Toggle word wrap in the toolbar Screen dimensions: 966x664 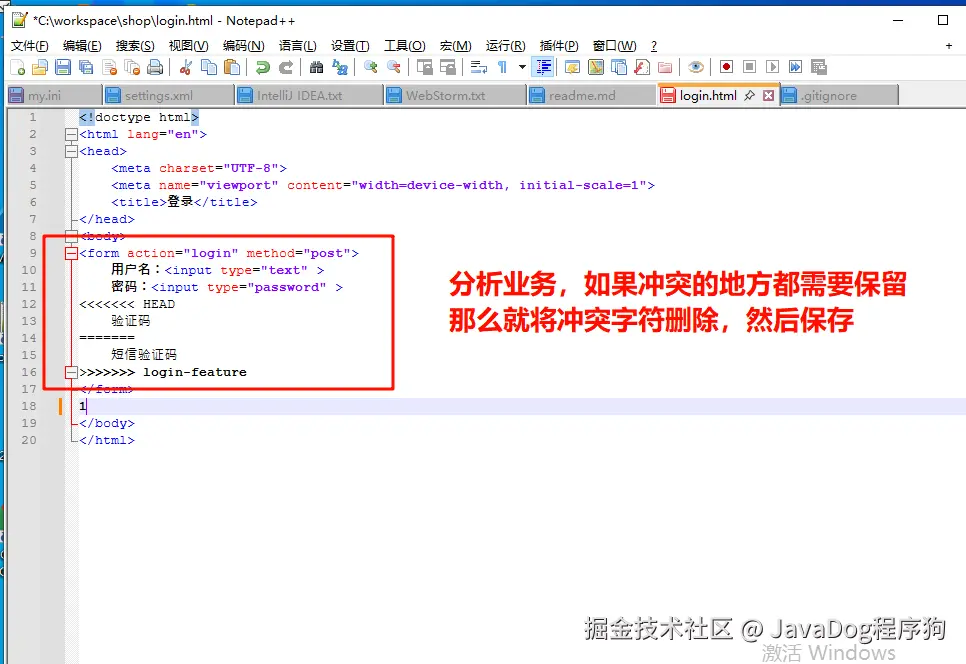coord(479,67)
